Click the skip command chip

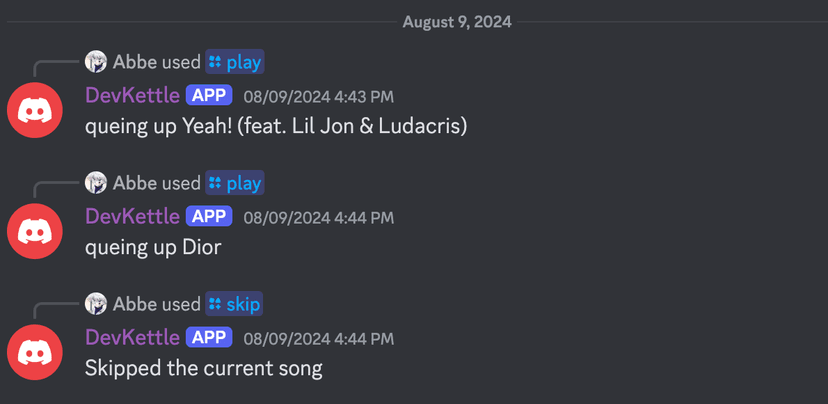234,304
